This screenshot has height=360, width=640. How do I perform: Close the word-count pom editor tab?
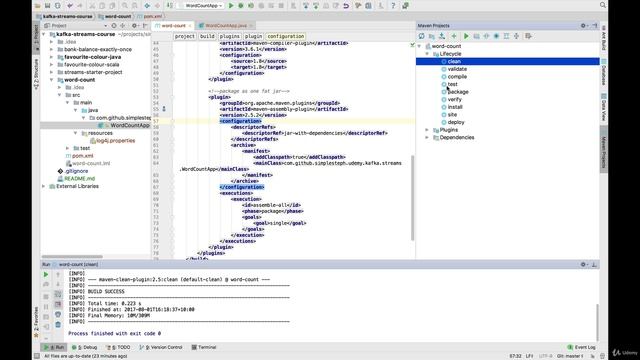[190, 26]
